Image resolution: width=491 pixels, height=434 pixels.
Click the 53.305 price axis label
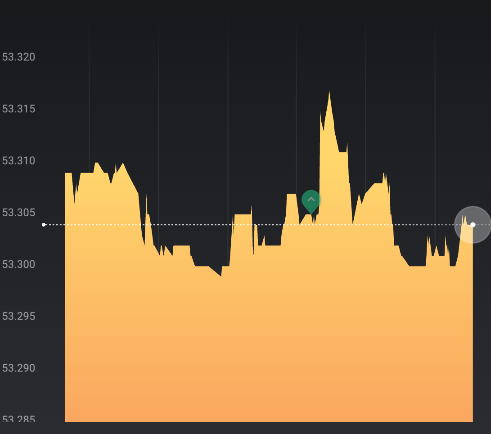click(x=19, y=212)
